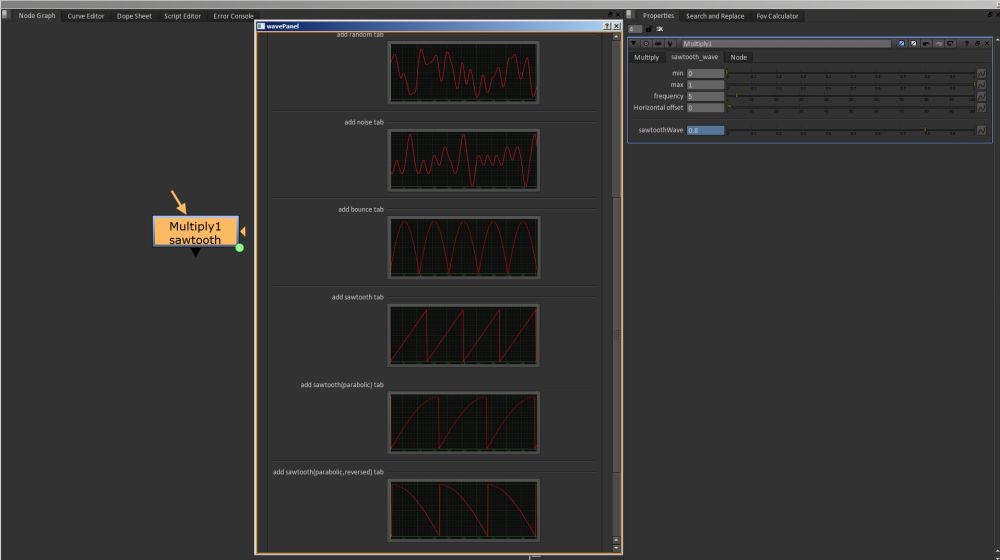Open the blue node color swatch icon
Screen dimensions: 1000x560
[x=901, y=43]
